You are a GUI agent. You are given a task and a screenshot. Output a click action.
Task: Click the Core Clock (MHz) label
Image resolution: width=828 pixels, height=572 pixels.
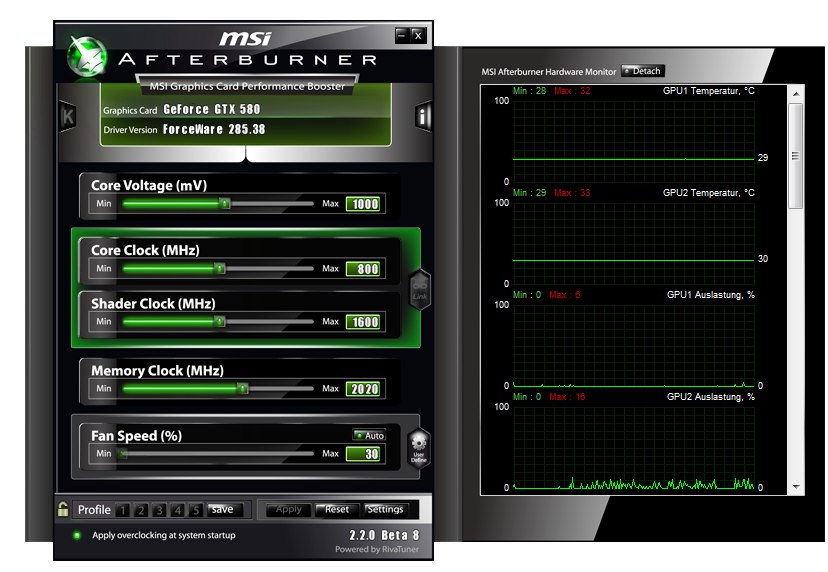[145, 250]
